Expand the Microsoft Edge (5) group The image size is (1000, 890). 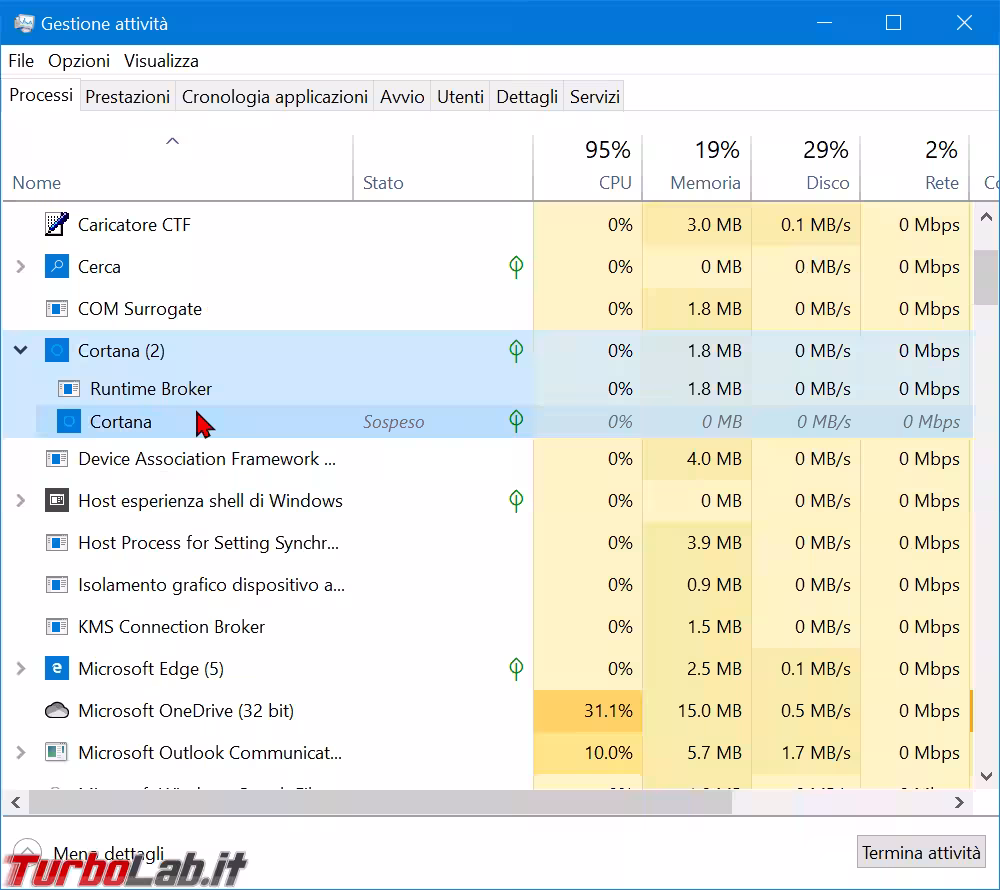tap(20, 669)
